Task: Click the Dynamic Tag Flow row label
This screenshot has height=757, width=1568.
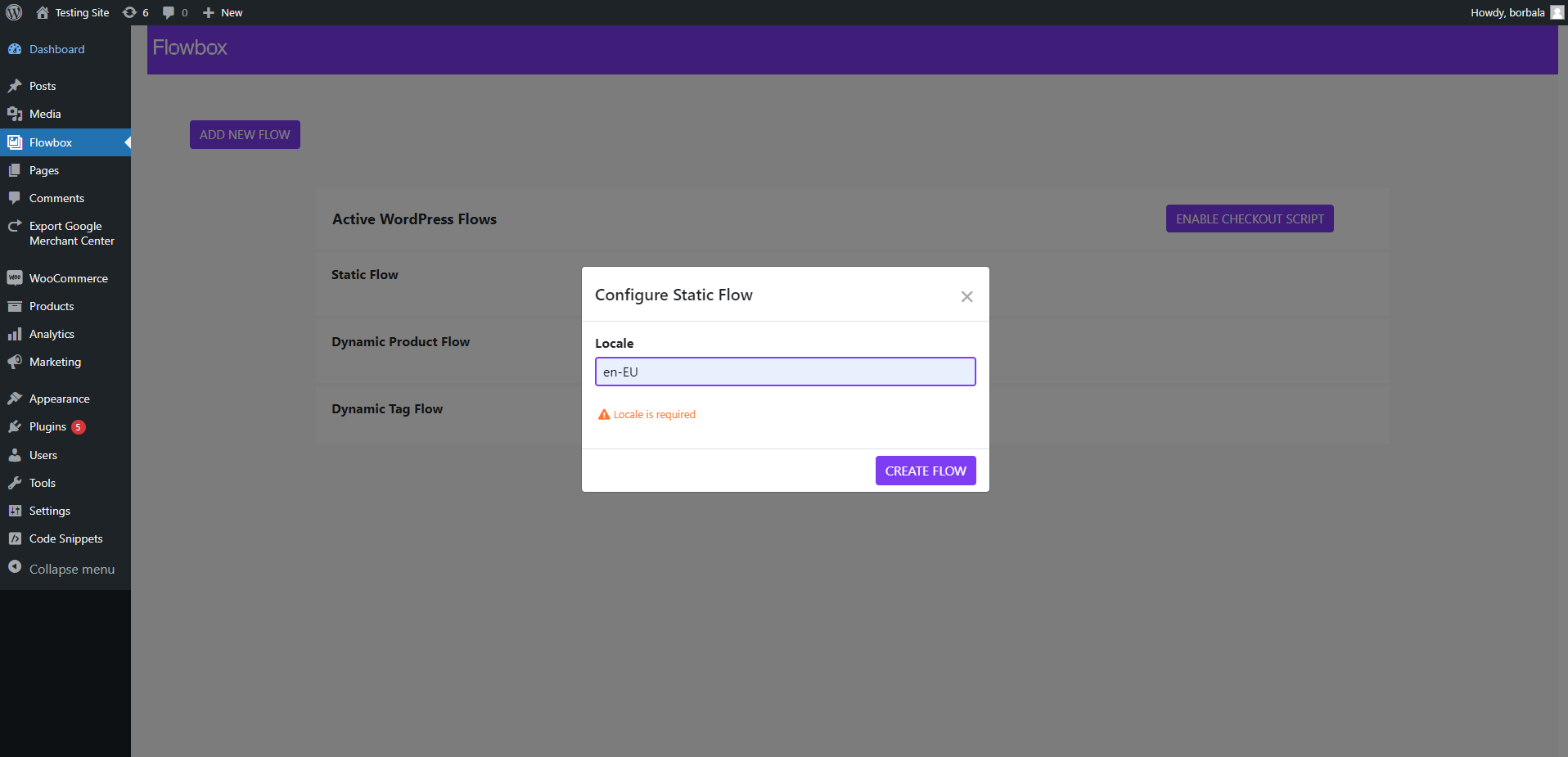Action: [387, 409]
